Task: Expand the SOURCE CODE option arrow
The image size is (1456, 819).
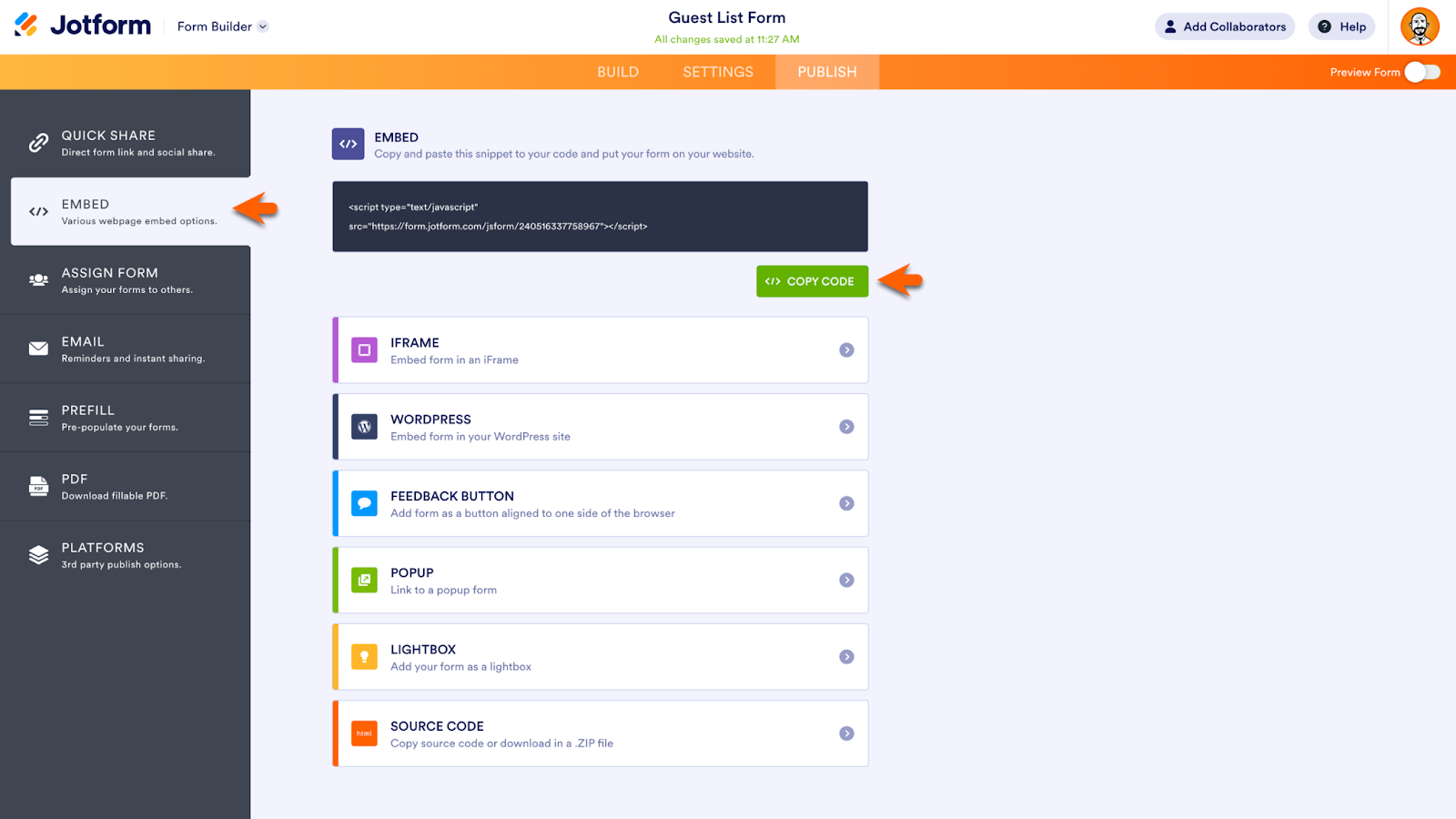Action: coord(846,733)
